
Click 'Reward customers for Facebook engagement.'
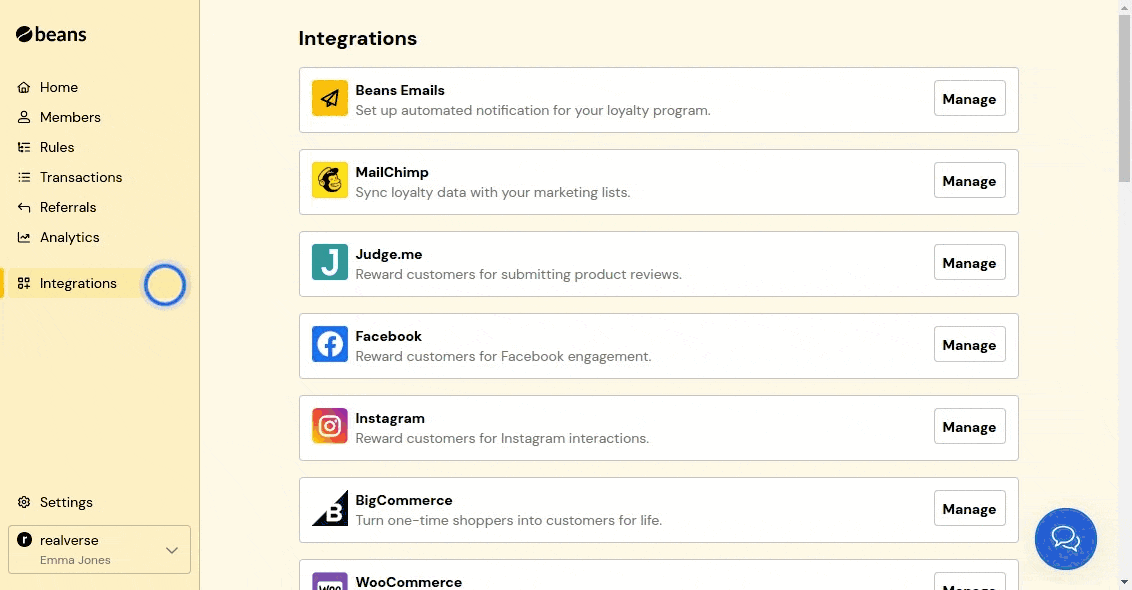(503, 356)
